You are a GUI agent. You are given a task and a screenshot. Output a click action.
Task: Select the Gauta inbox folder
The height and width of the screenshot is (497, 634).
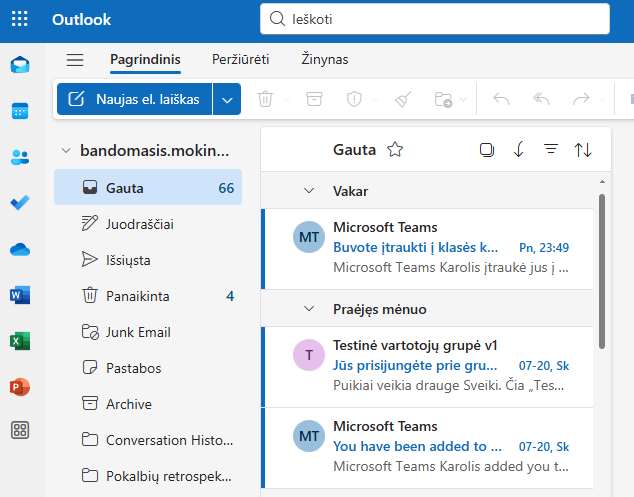pyautogui.click(x=148, y=188)
